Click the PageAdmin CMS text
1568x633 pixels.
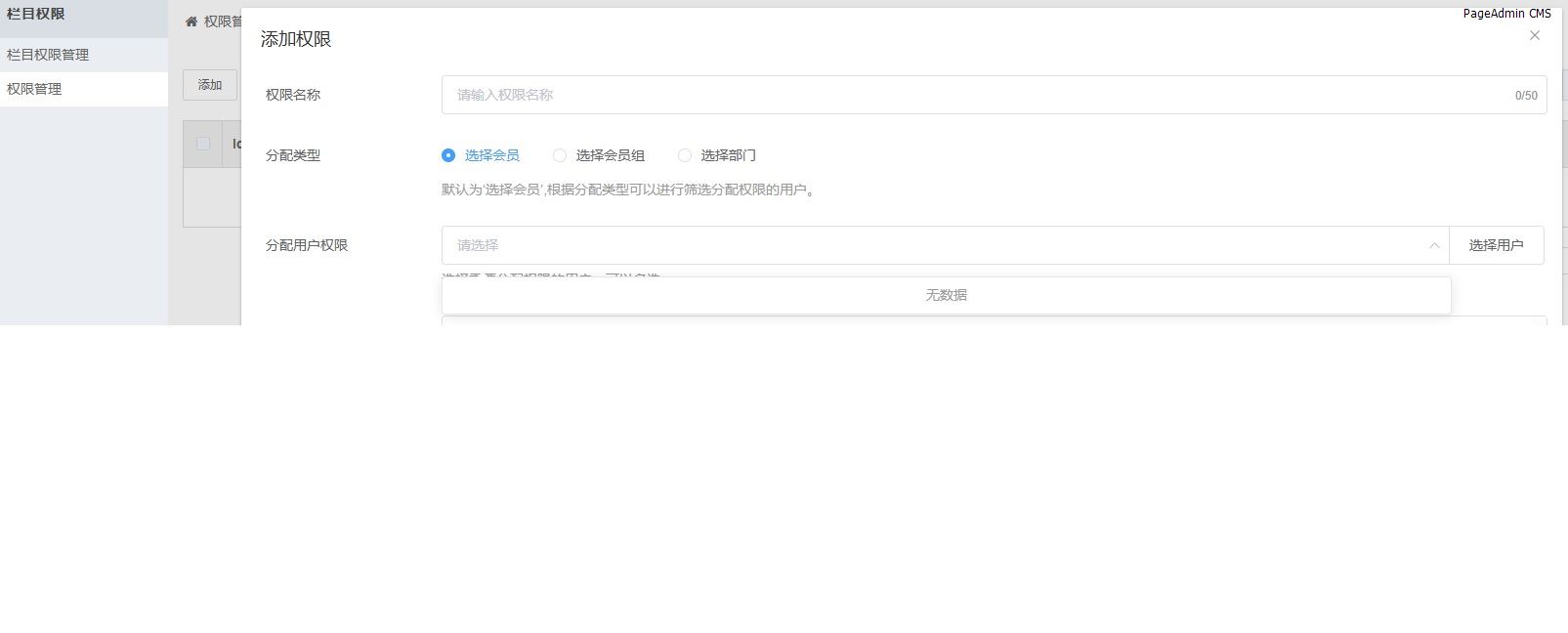click(1506, 14)
